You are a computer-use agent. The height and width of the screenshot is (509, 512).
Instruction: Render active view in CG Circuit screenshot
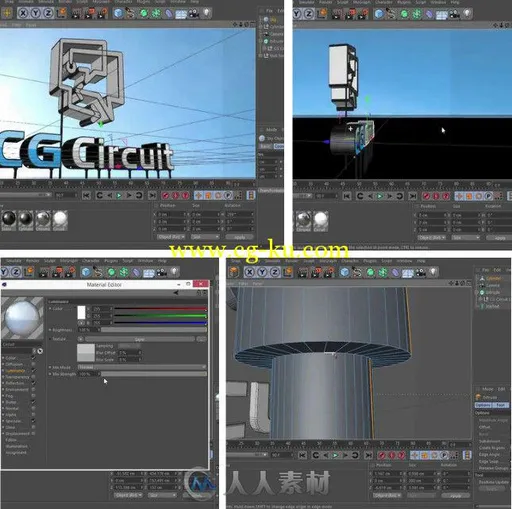[77, 14]
